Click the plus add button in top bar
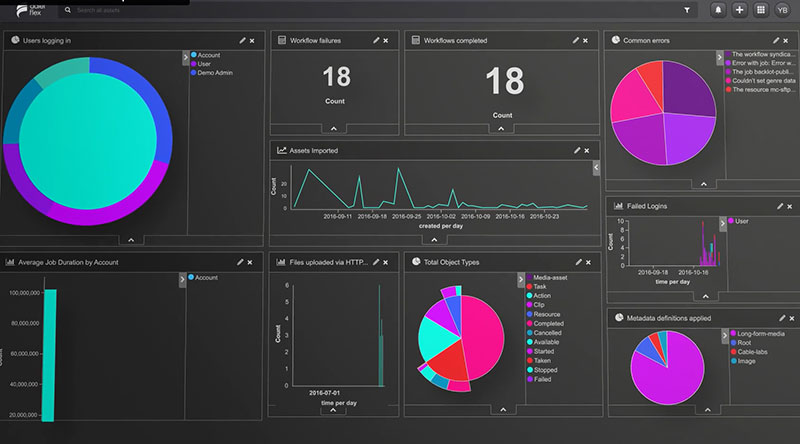 (x=739, y=10)
